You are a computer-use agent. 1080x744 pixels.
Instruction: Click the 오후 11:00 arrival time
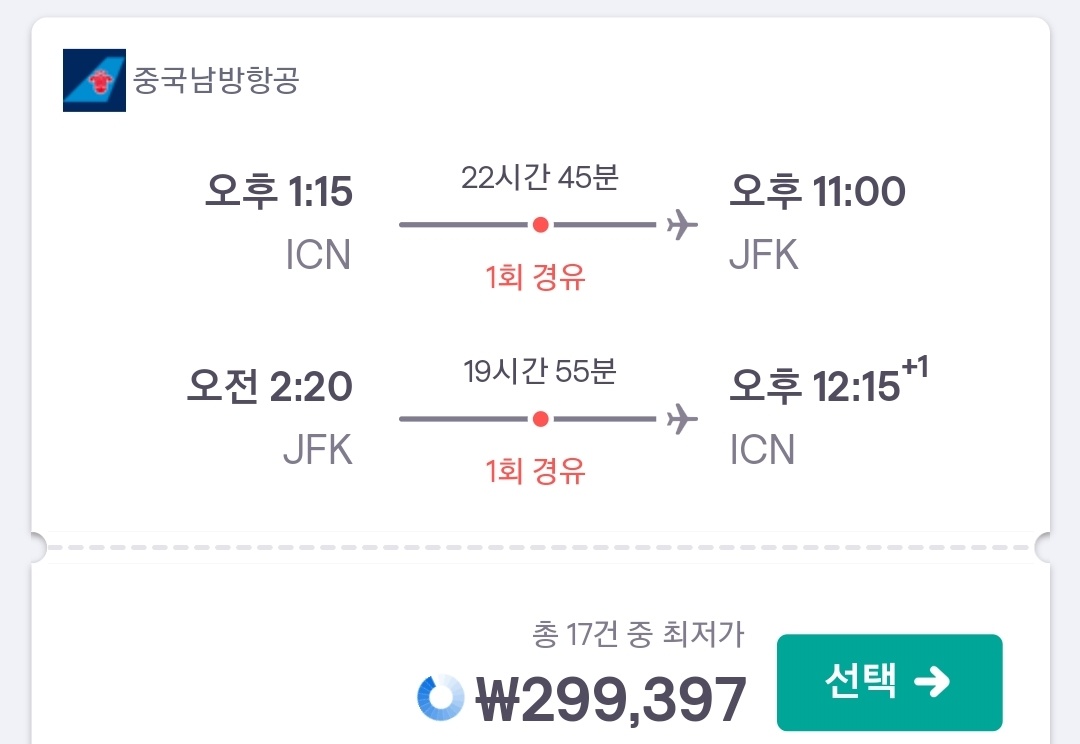pos(817,192)
